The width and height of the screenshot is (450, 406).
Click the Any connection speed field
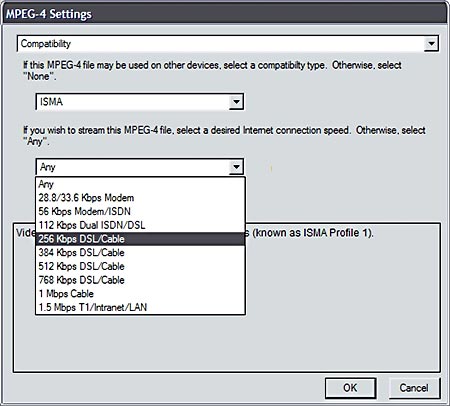click(x=133, y=167)
